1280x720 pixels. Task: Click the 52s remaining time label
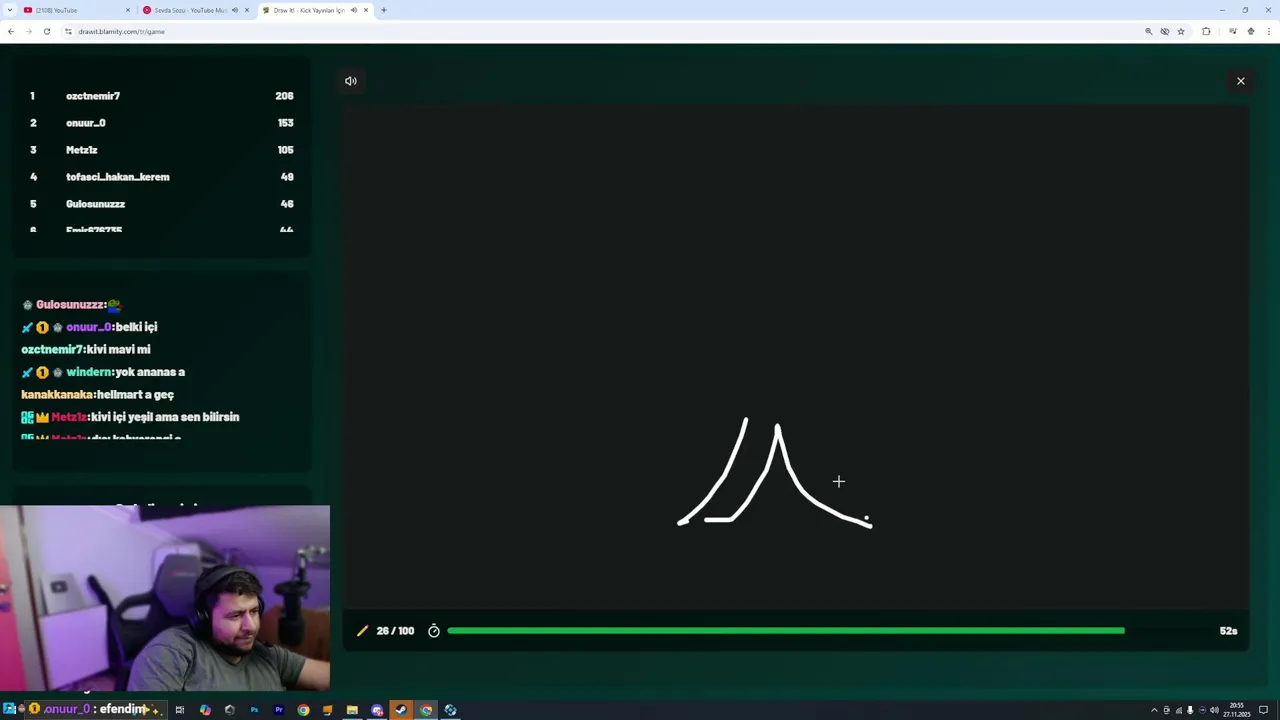pos(1228,631)
